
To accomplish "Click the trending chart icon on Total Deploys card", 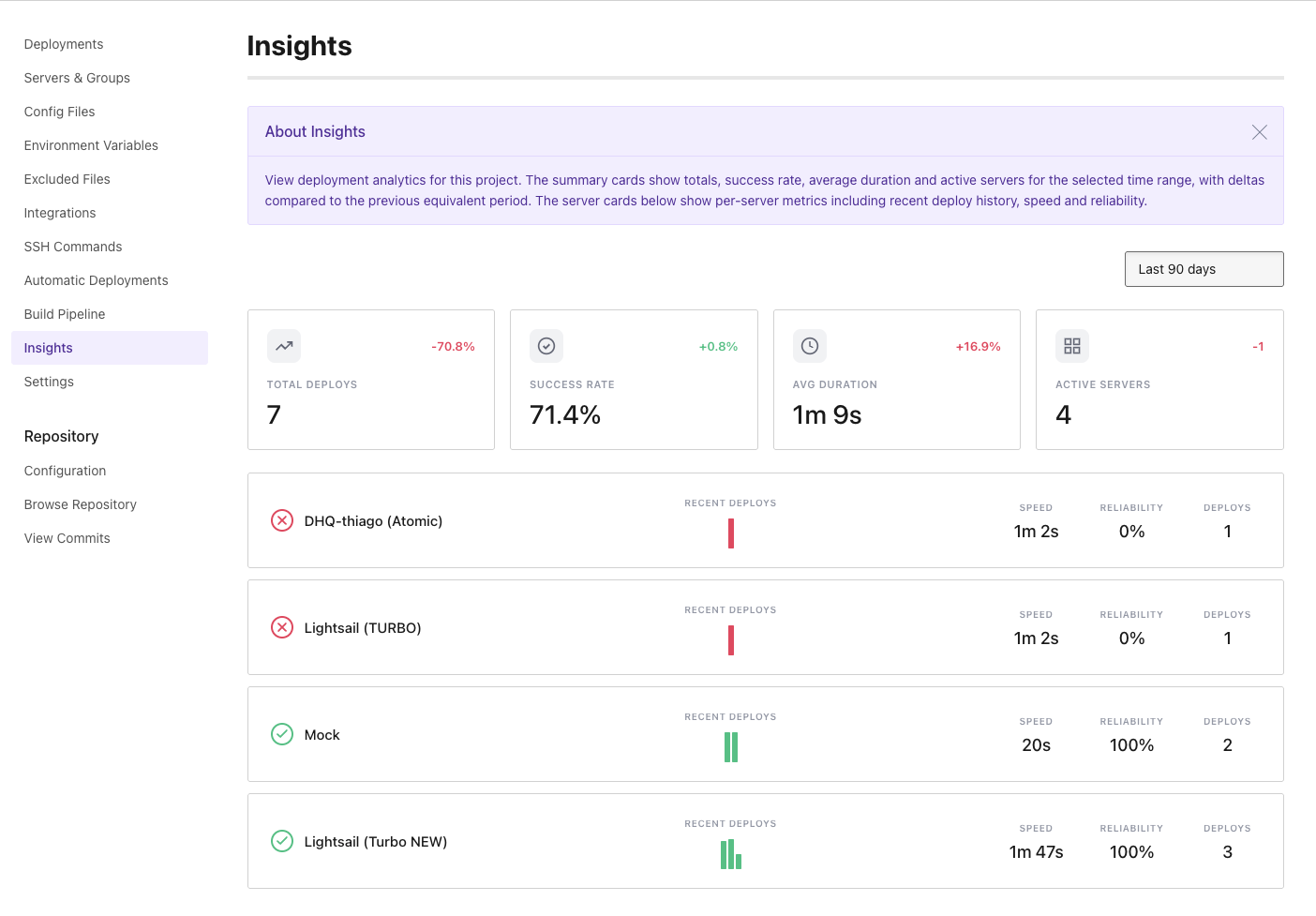I will [x=284, y=346].
